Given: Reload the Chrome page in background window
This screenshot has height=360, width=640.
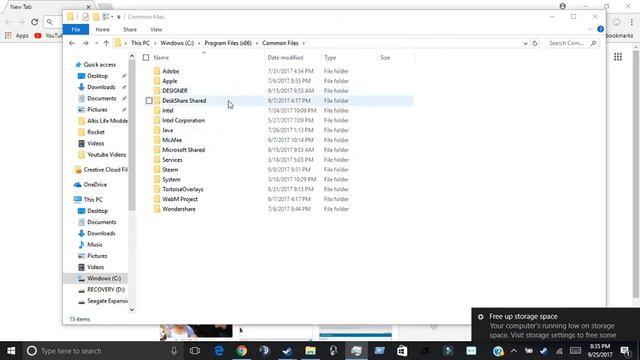Looking at the screenshot, I should click(x=35, y=22).
